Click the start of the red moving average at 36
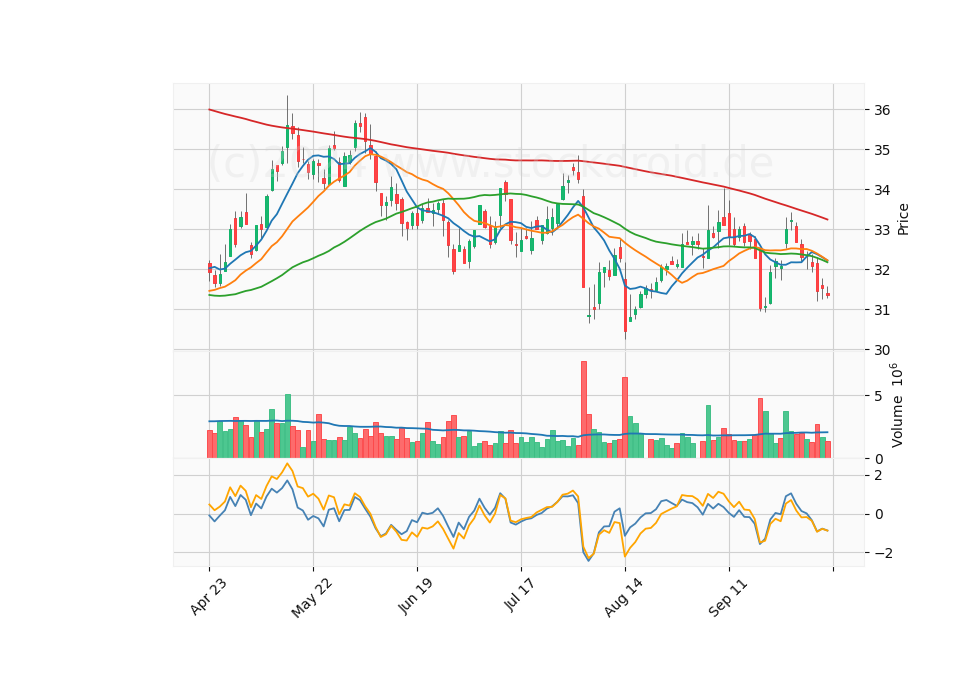The image size is (960, 690). 209,109
